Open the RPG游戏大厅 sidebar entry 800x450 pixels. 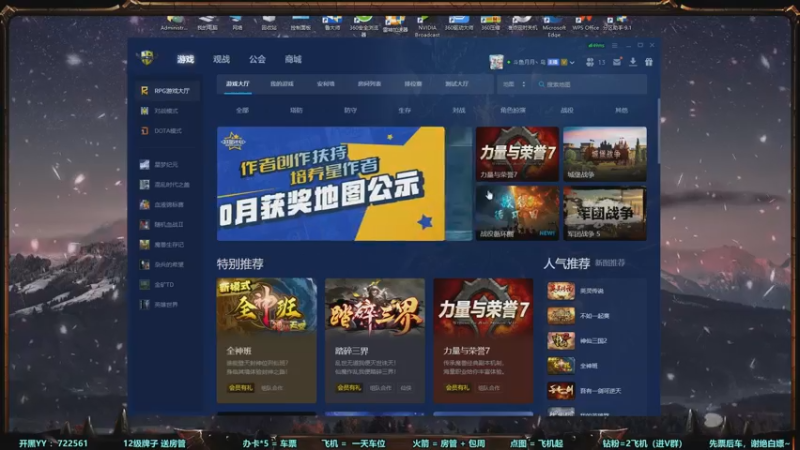coord(167,91)
